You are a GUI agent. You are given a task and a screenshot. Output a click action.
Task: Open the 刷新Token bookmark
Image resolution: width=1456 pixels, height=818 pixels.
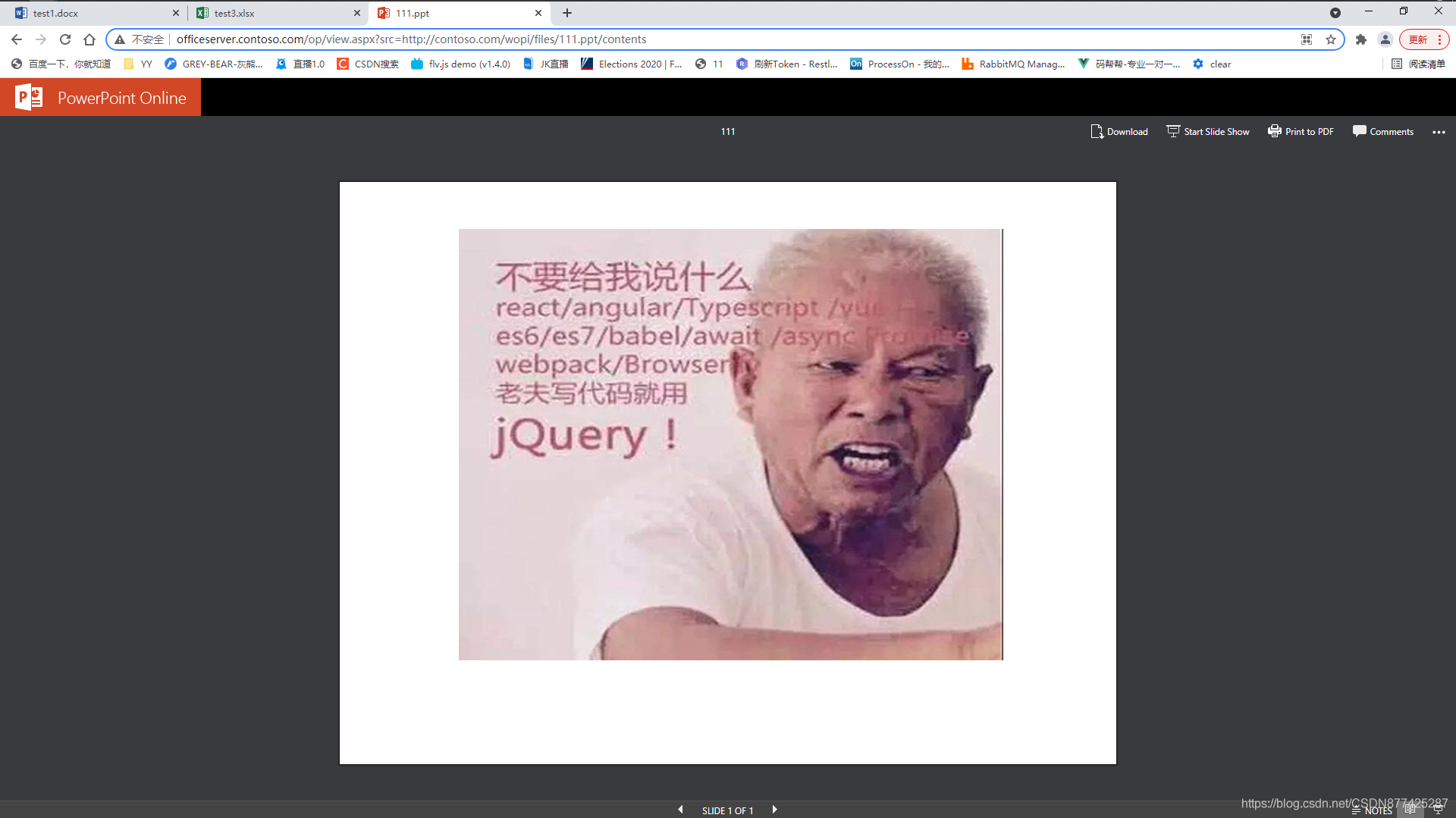tap(787, 64)
